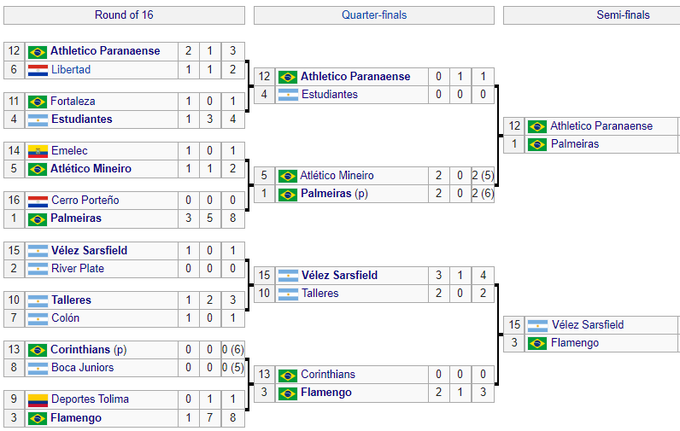
Task: Click Argentina flag beside Vélez Sarsfield in Semi-finals
Action: point(537,325)
